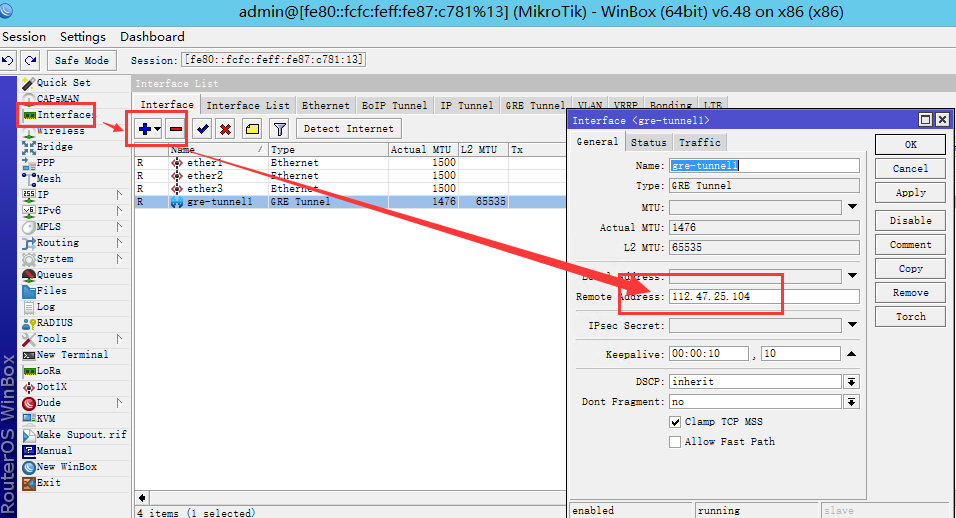Toggle Clamp TCP MSS checkbox
Image resolution: width=956 pixels, height=518 pixels.
675,422
